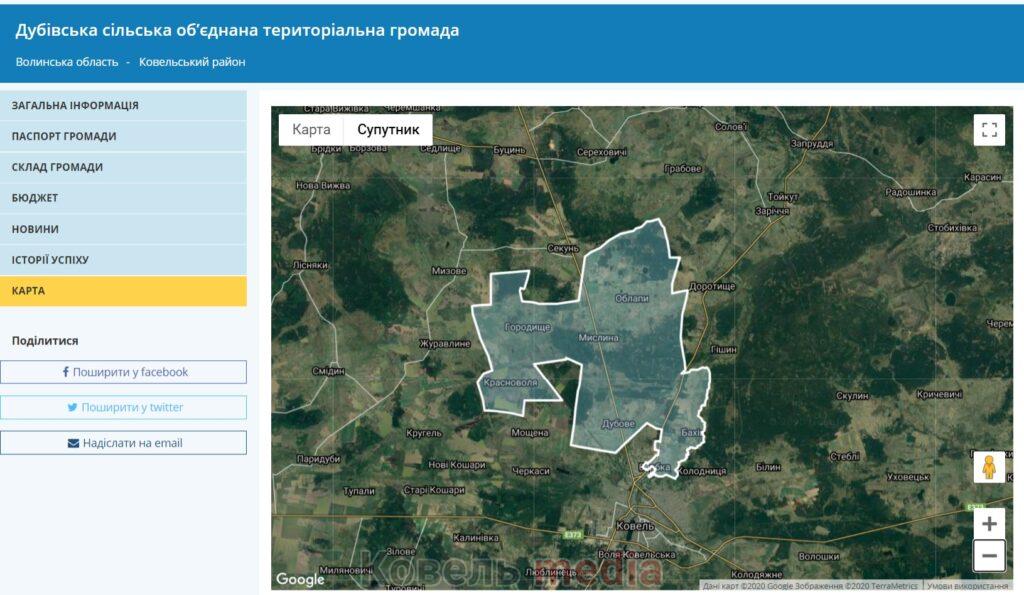Click the Волошки label on map
Viewport: 1024px width, 595px height.
818,556
